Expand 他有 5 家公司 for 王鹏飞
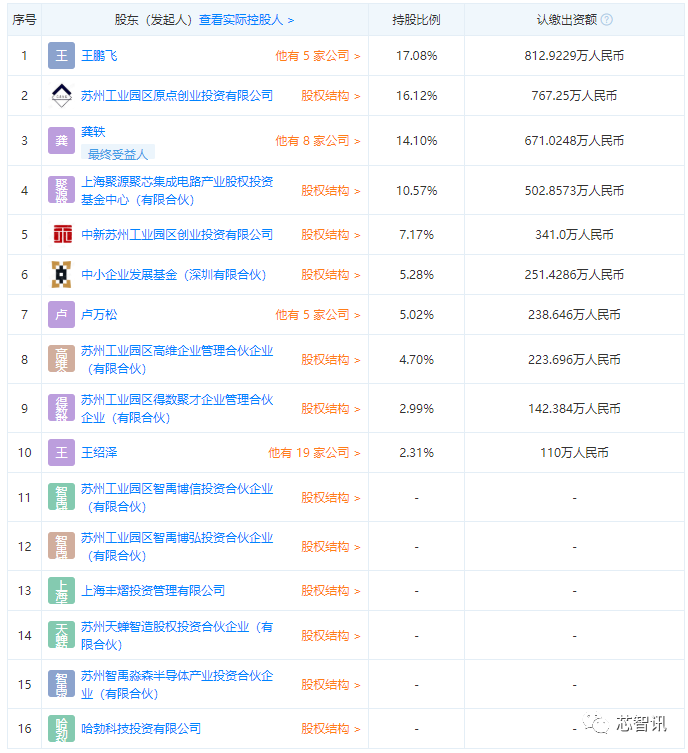The height and width of the screenshot is (753, 688). pyautogui.click(x=318, y=56)
